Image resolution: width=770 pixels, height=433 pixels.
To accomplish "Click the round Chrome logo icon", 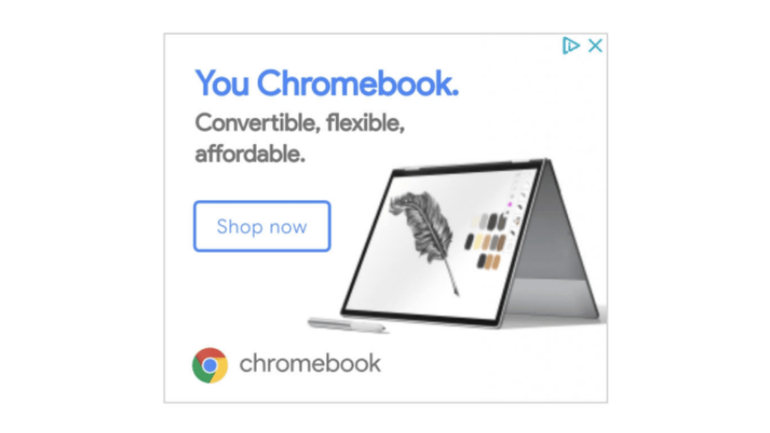I will [x=210, y=365].
